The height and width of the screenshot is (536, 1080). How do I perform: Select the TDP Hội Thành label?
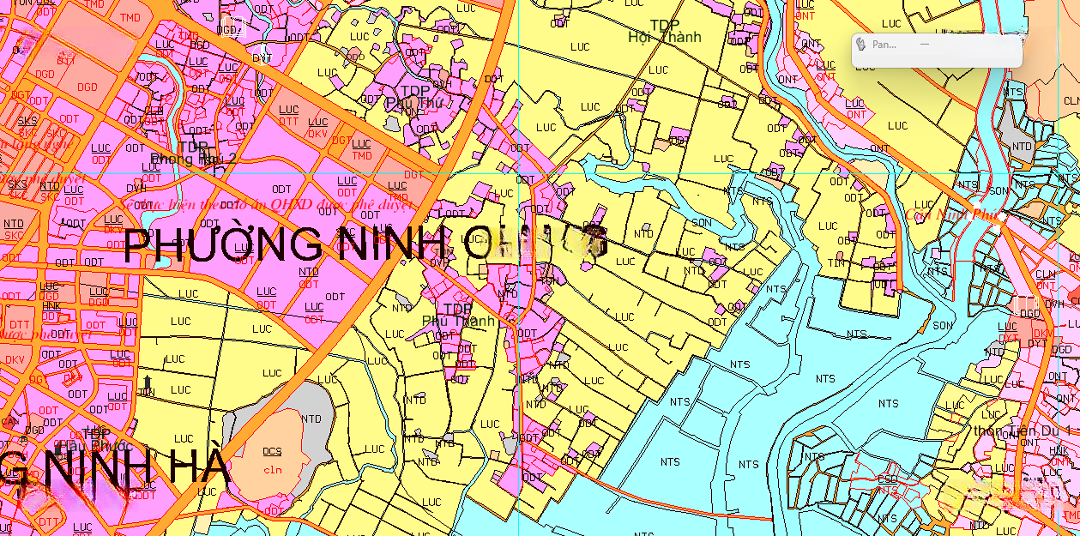664,31
